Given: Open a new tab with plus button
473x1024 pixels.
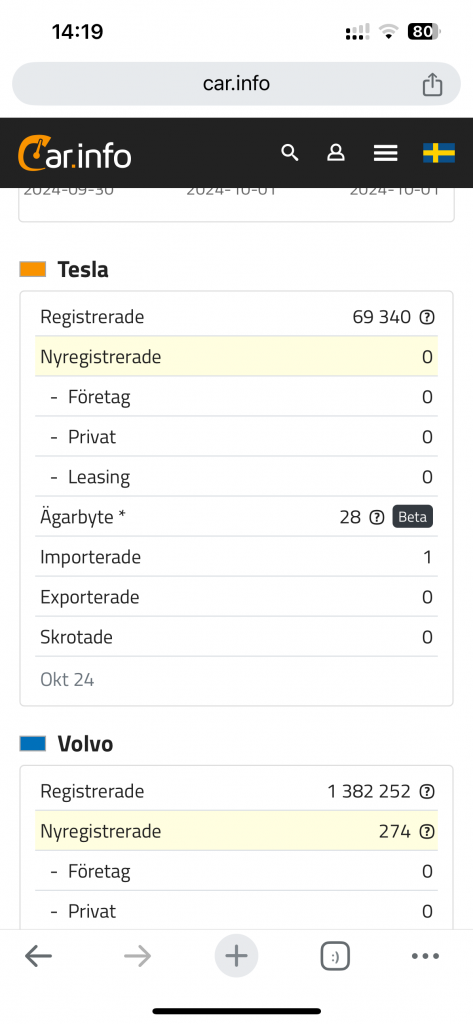Looking at the screenshot, I should pos(236,957).
